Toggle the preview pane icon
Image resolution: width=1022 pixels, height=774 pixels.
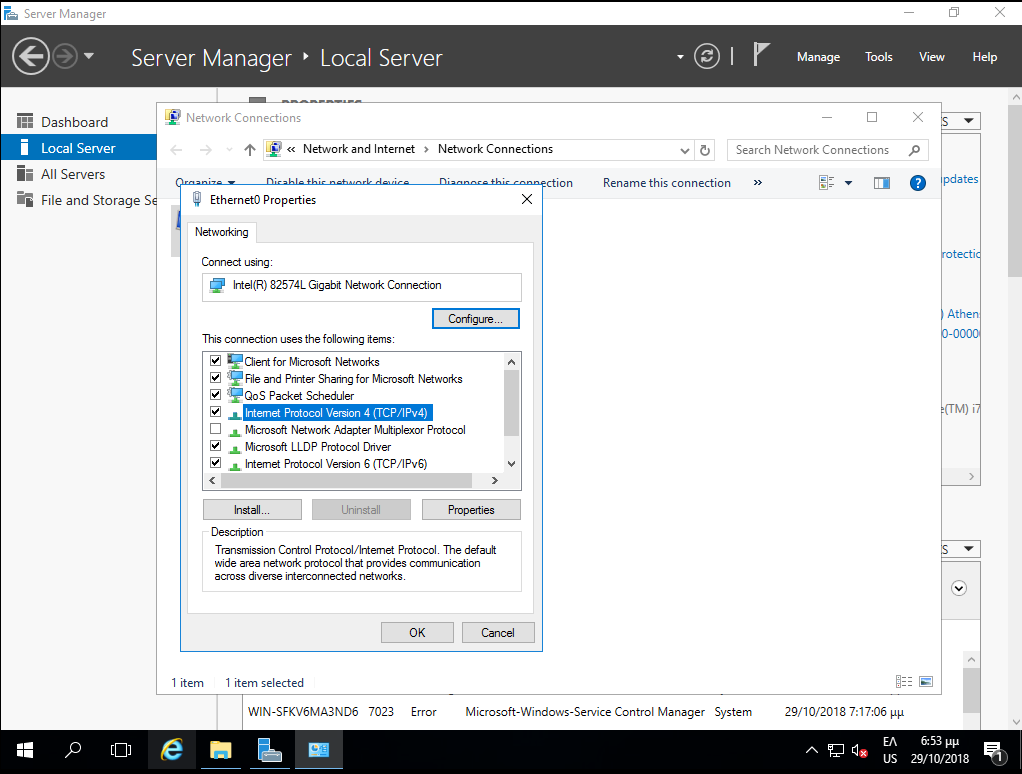(x=881, y=183)
